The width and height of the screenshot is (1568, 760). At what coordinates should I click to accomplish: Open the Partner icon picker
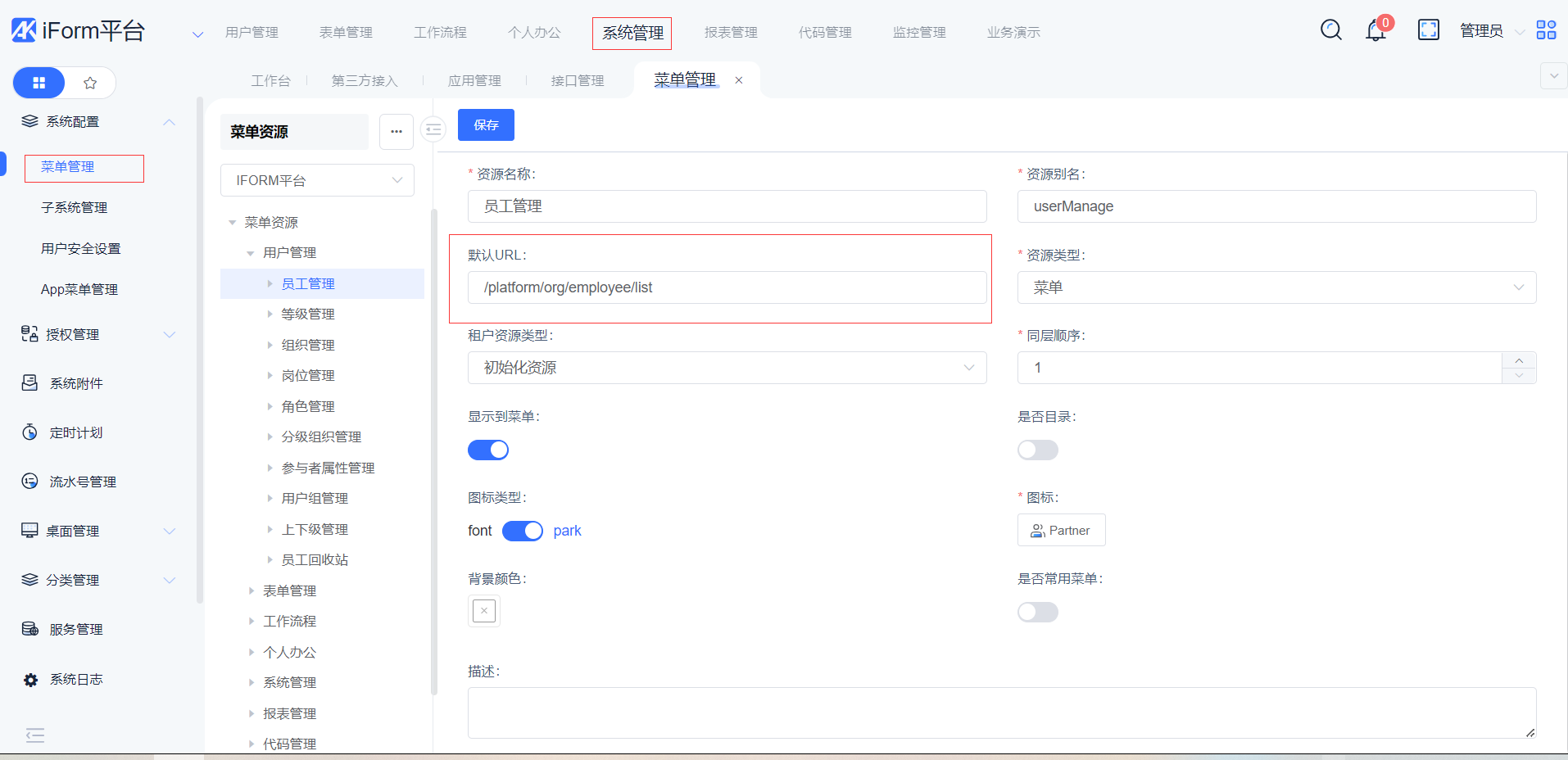pyautogui.click(x=1061, y=531)
